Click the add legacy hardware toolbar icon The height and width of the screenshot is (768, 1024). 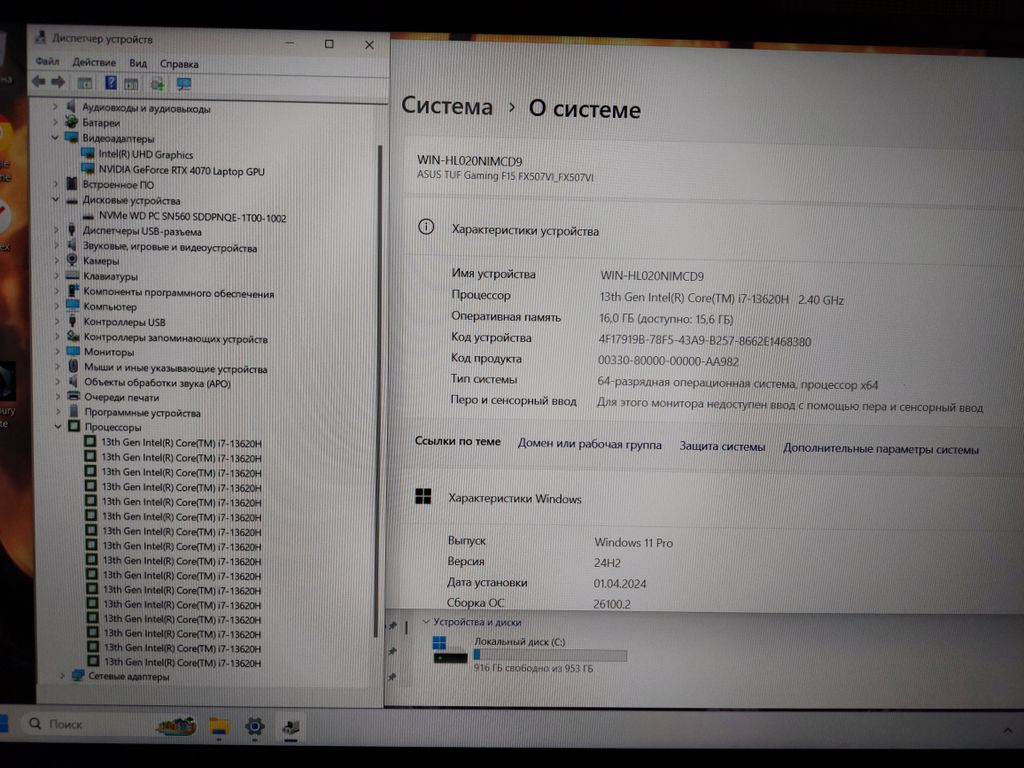pyautogui.click(x=158, y=84)
